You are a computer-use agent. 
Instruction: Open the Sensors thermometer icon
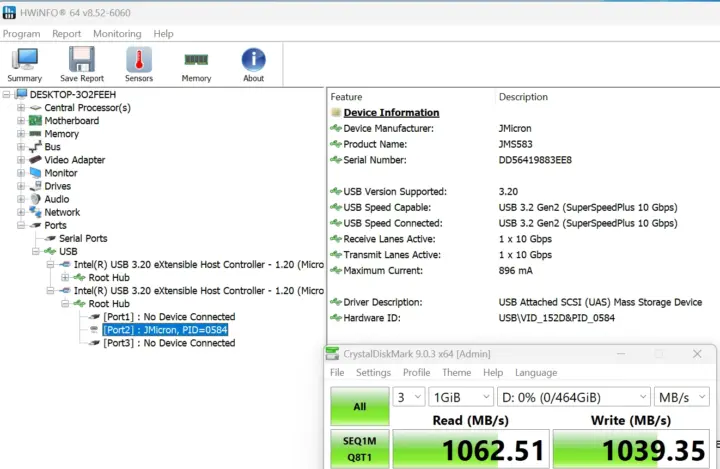139,60
